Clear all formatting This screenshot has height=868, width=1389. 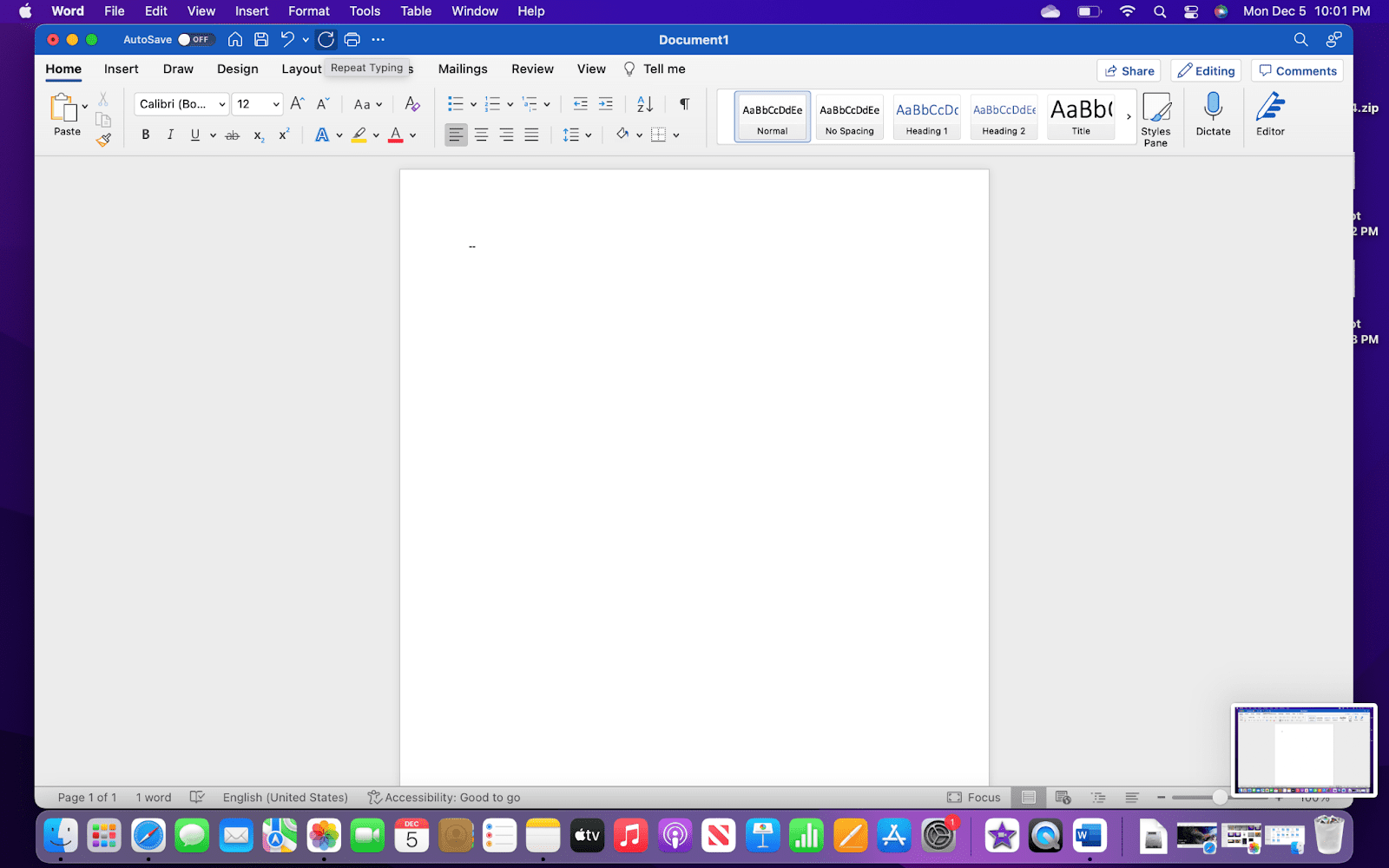(x=412, y=104)
